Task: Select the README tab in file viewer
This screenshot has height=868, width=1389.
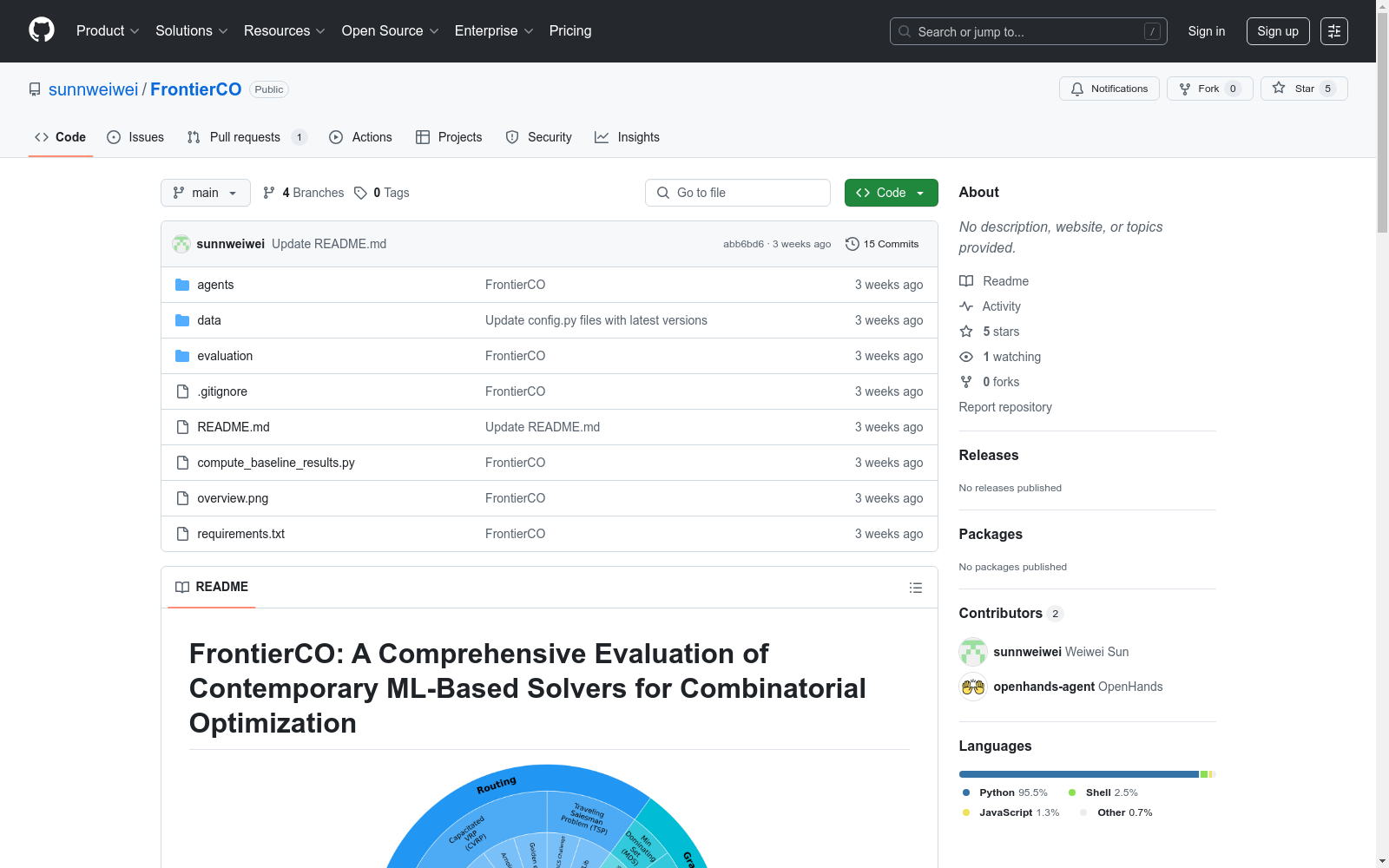Action: [x=212, y=588]
